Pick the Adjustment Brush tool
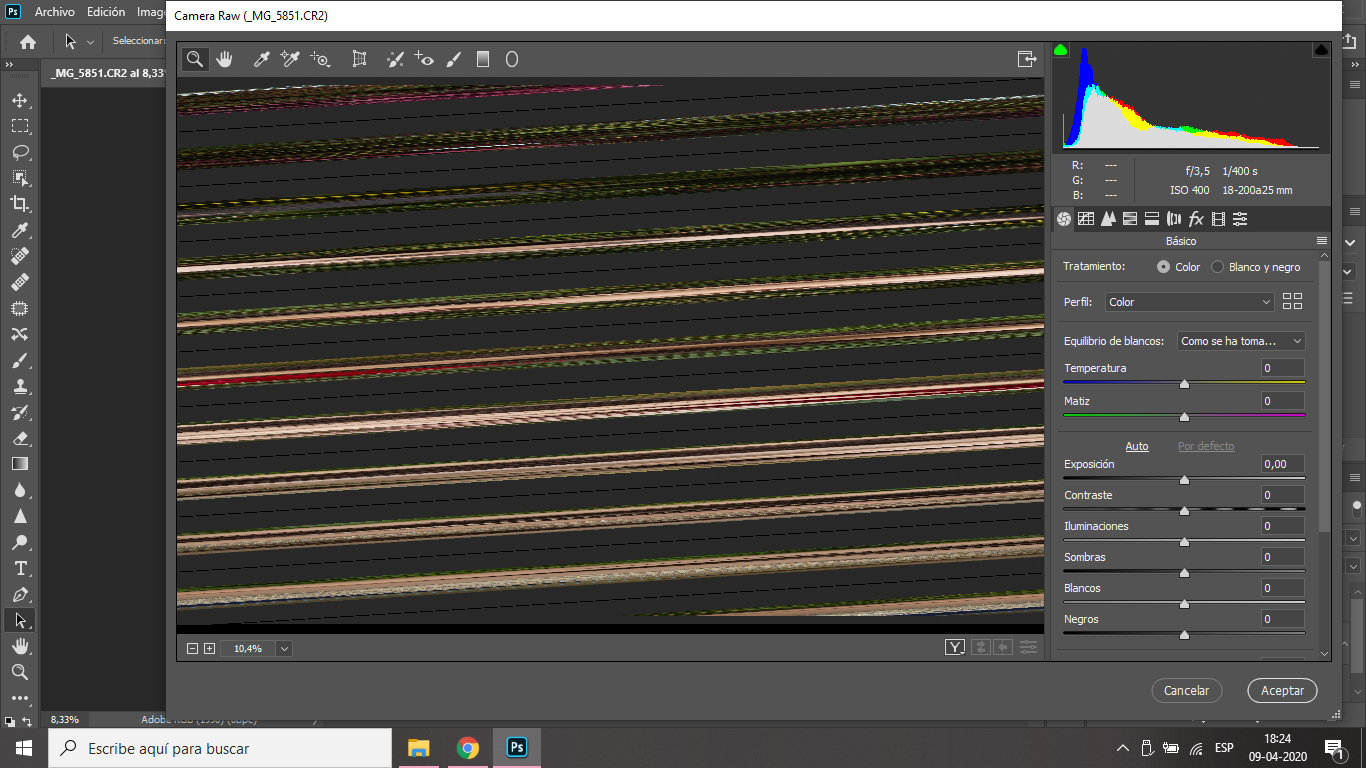The width and height of the screenshot is (1366, 768). click(x=453, y=59)
